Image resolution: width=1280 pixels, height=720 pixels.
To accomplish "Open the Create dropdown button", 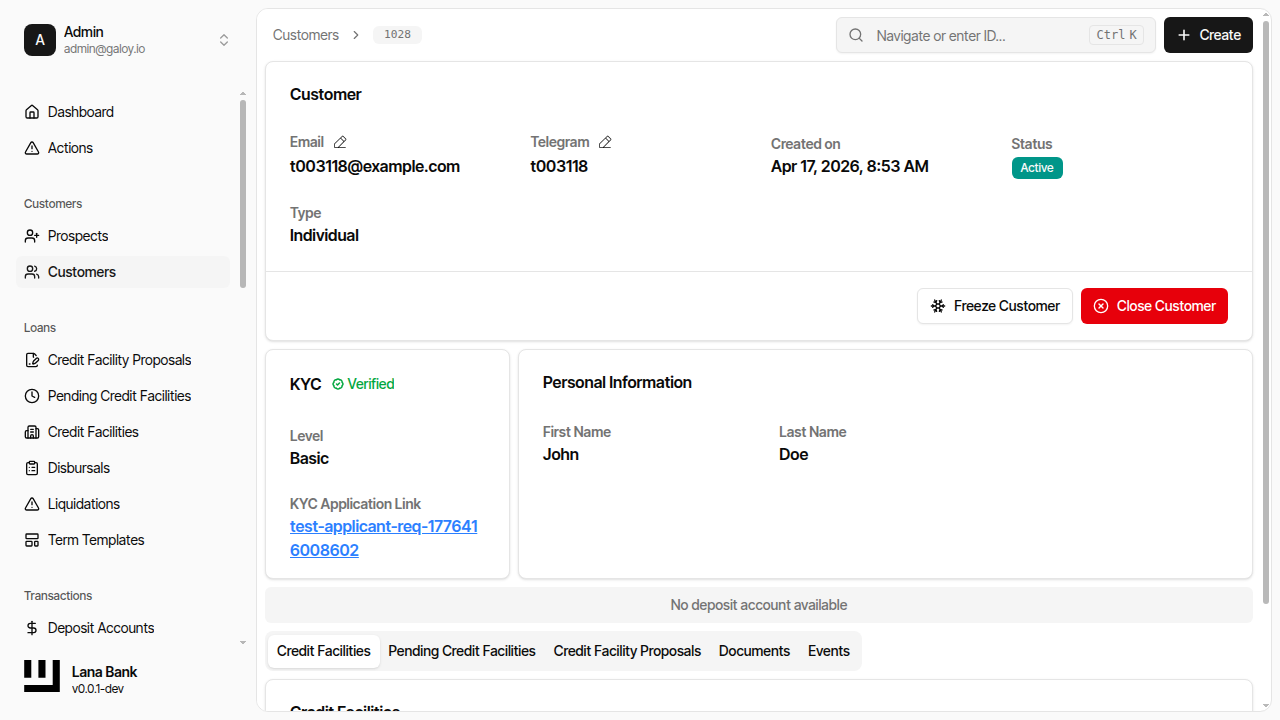I will (1208, 35).
